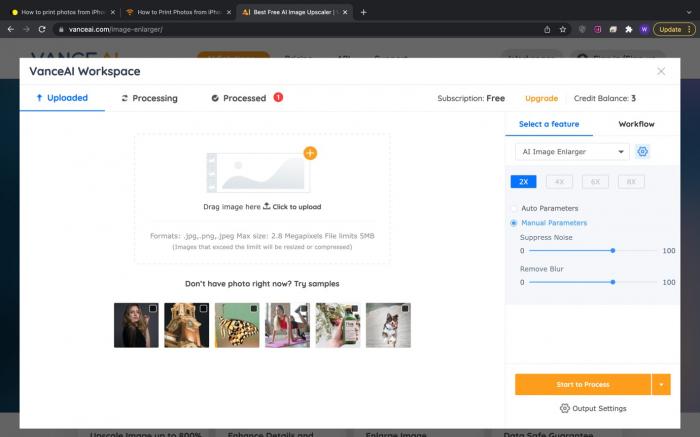Click the shield extension icon

coord(582,29)
